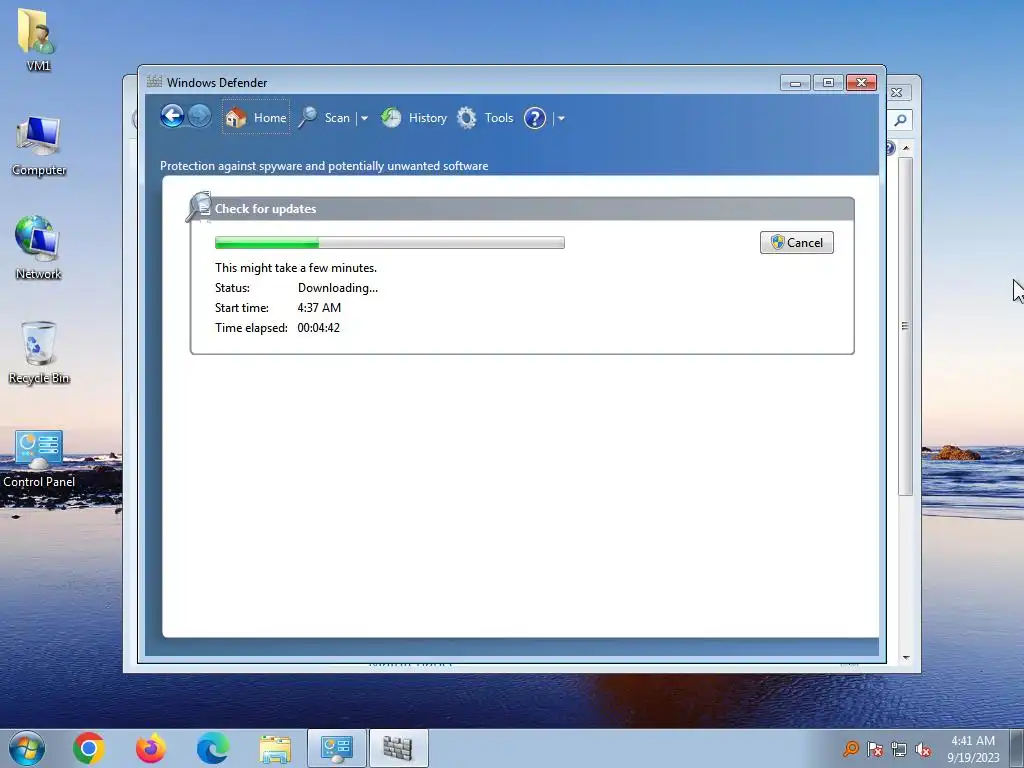1024x768 pixels.
Task: Switch to the Control Panel taskbar button
Action: 337,748
